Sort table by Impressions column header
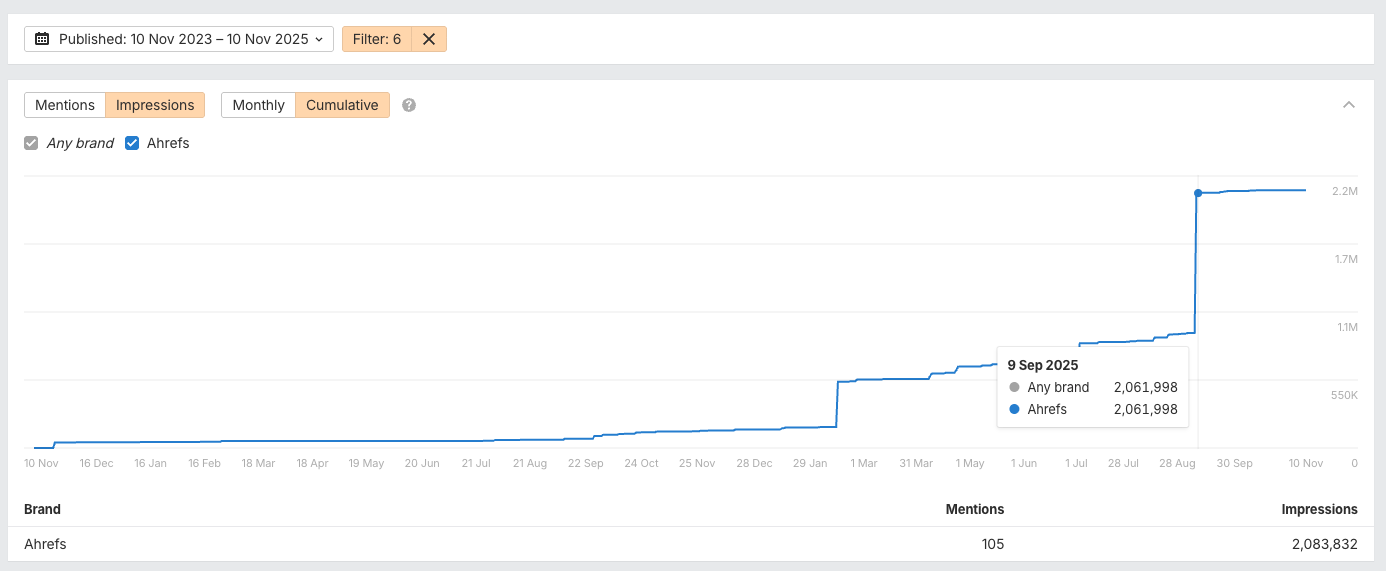The image size is (1386, 571). [x=1319, y=509]
